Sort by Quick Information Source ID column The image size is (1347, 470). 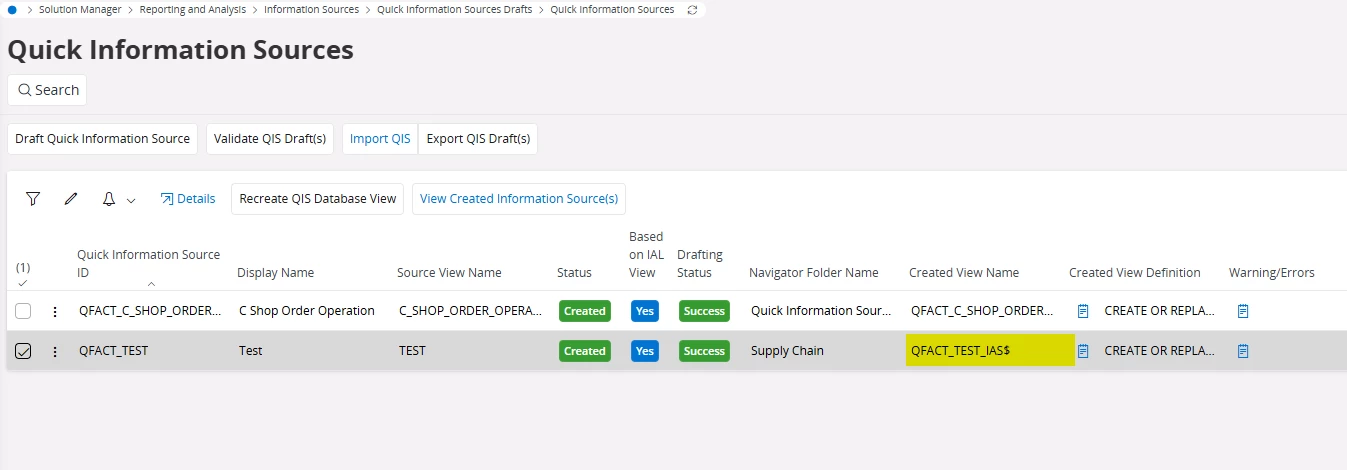pos(148,264)
